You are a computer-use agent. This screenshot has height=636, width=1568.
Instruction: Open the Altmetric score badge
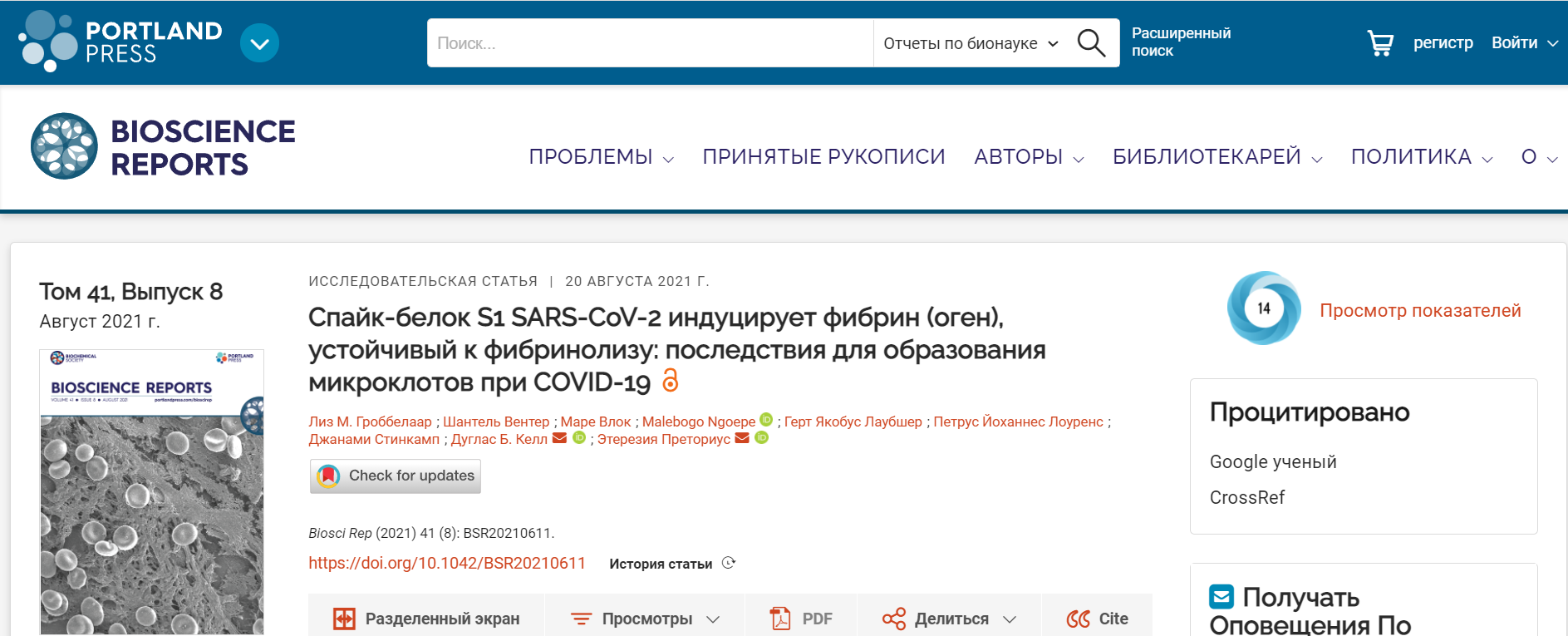click(1264, 308)
